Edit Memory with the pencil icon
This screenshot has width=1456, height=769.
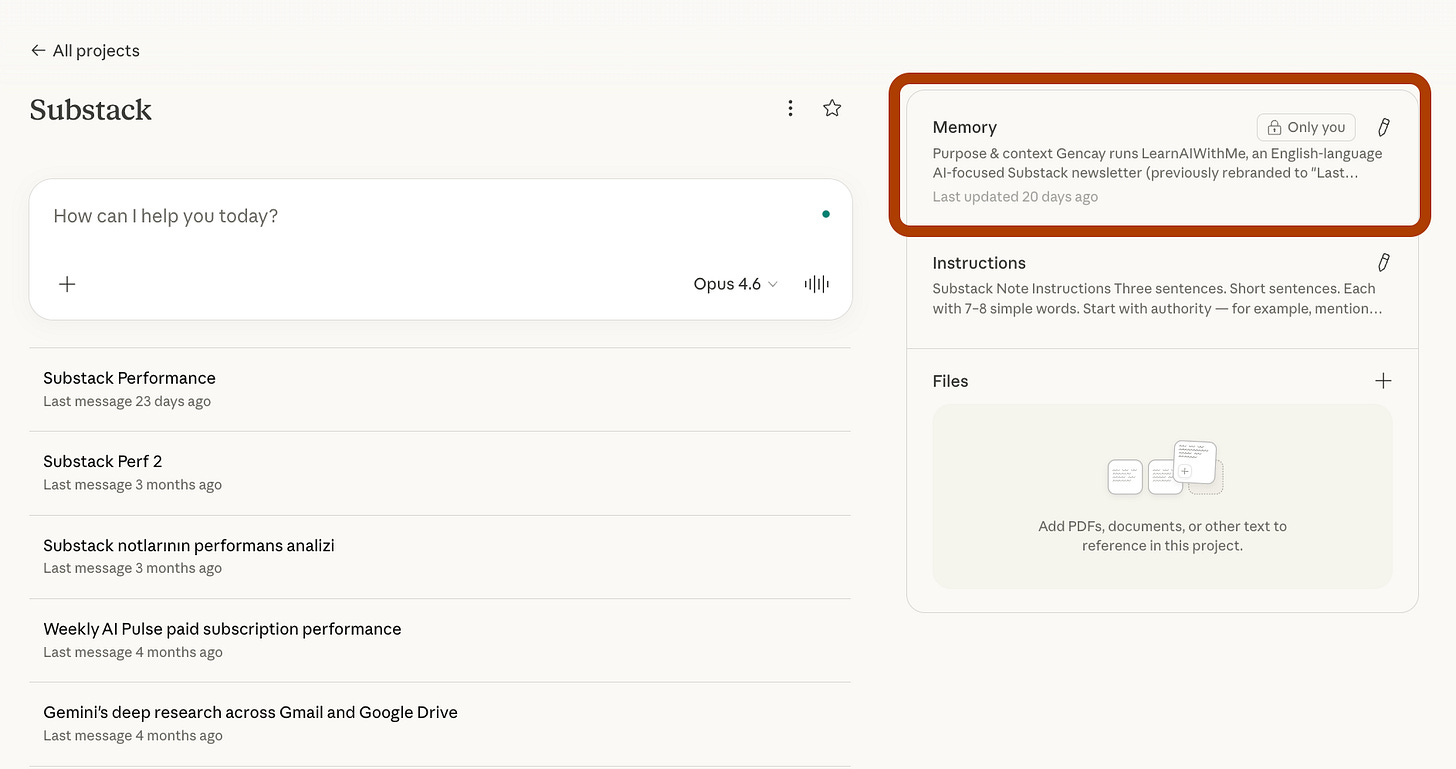coord(1384,127)
